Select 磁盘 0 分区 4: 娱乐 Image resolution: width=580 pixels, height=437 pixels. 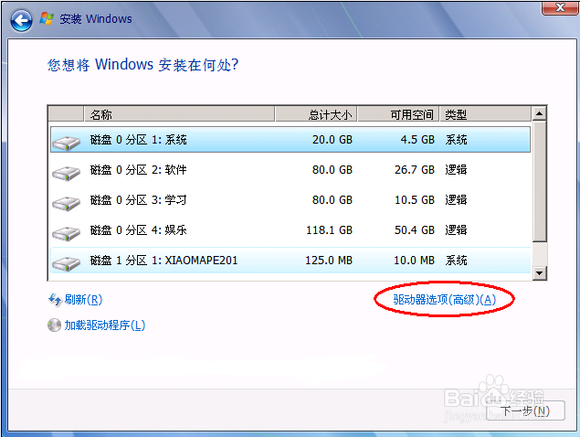[x=290, y=230]
